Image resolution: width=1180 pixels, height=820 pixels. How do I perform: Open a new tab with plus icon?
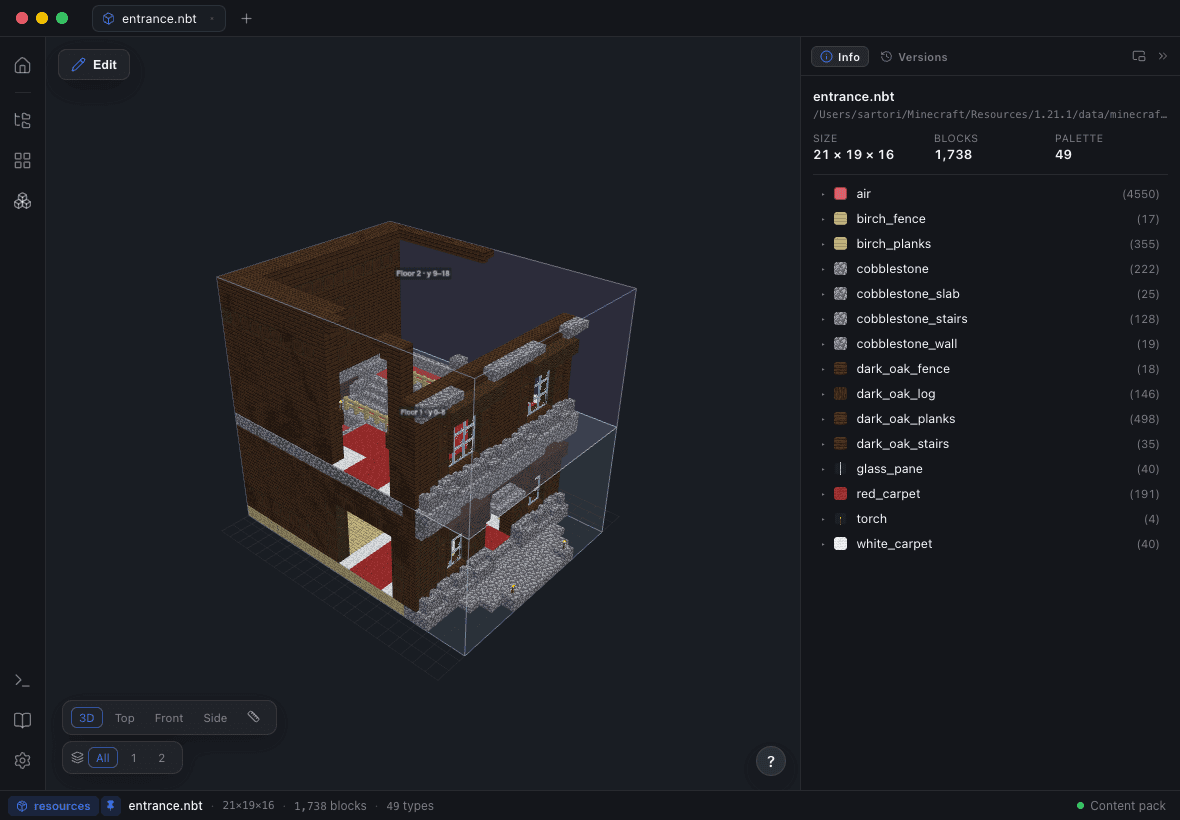tap(246, 19)
